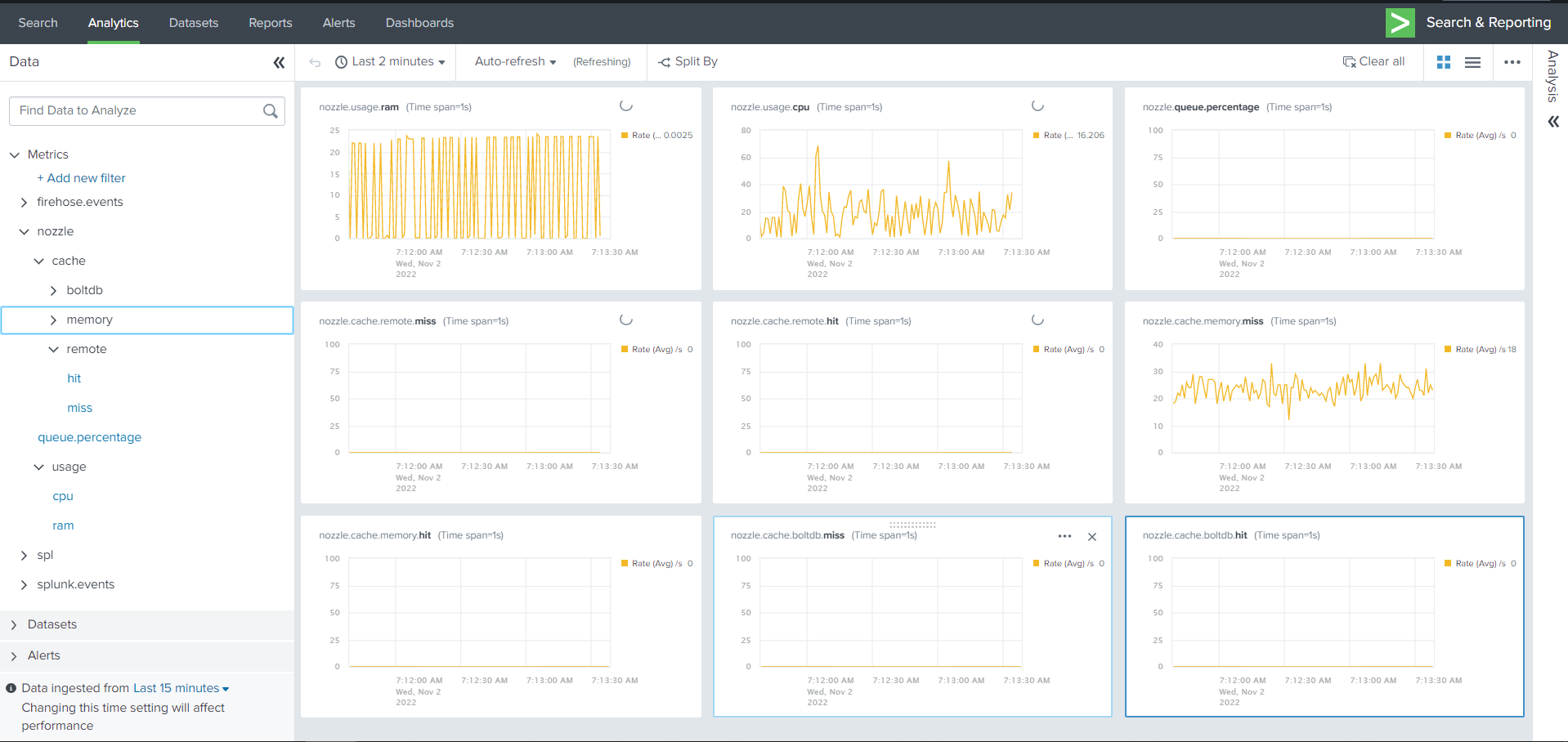Expand the spl node
The image size is (1568, 742).
(x=24, y=555)
